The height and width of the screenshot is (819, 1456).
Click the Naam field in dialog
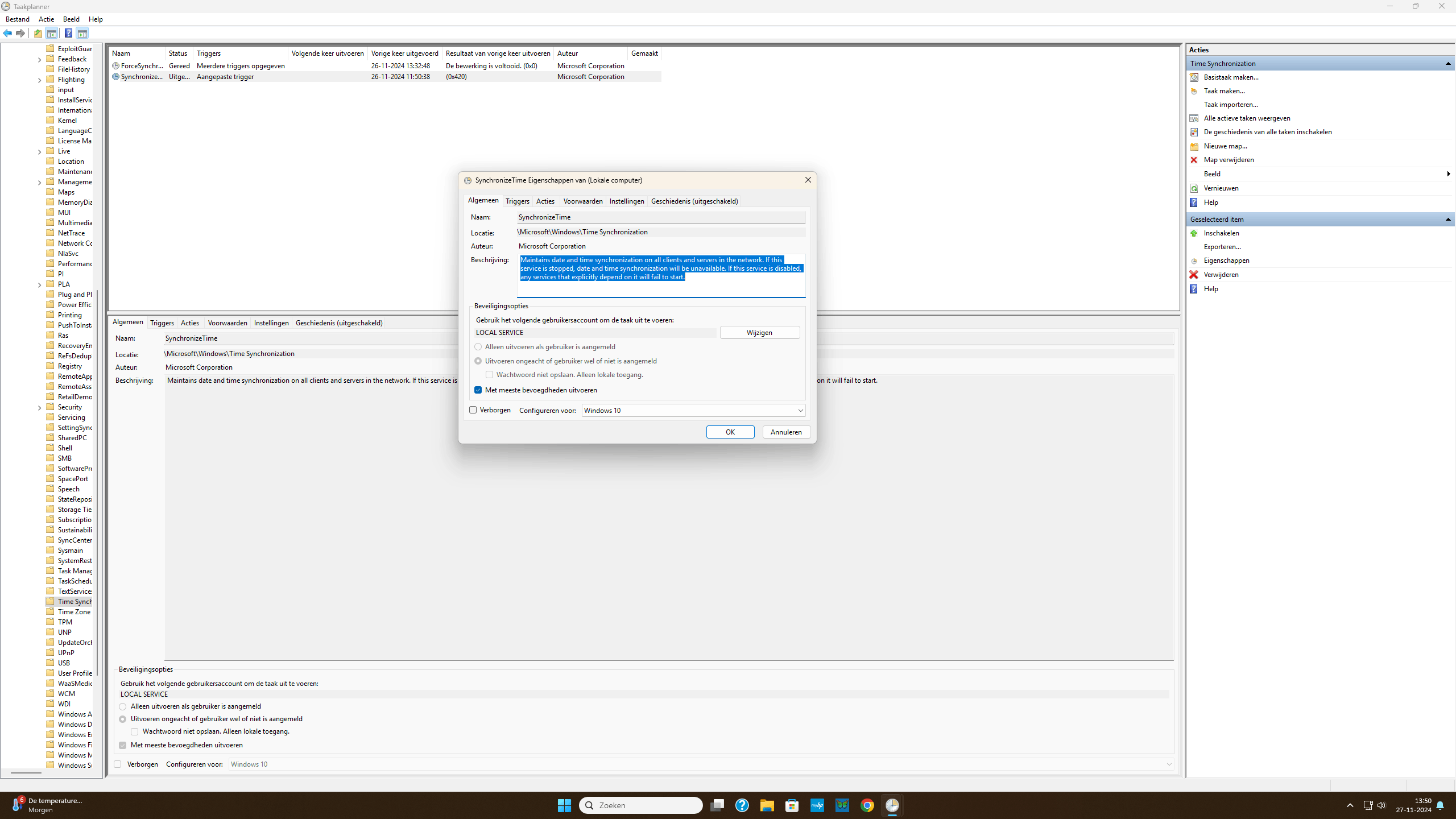pyautogui.click(x=660, y=217)
